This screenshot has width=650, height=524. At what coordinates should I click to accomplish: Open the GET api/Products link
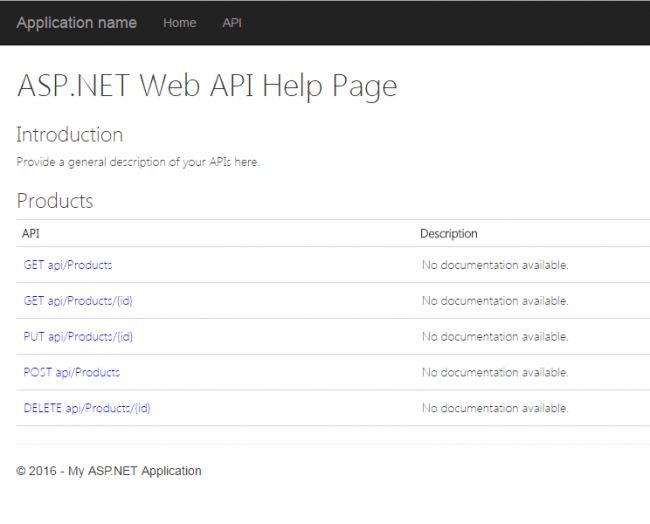(68, 265)
